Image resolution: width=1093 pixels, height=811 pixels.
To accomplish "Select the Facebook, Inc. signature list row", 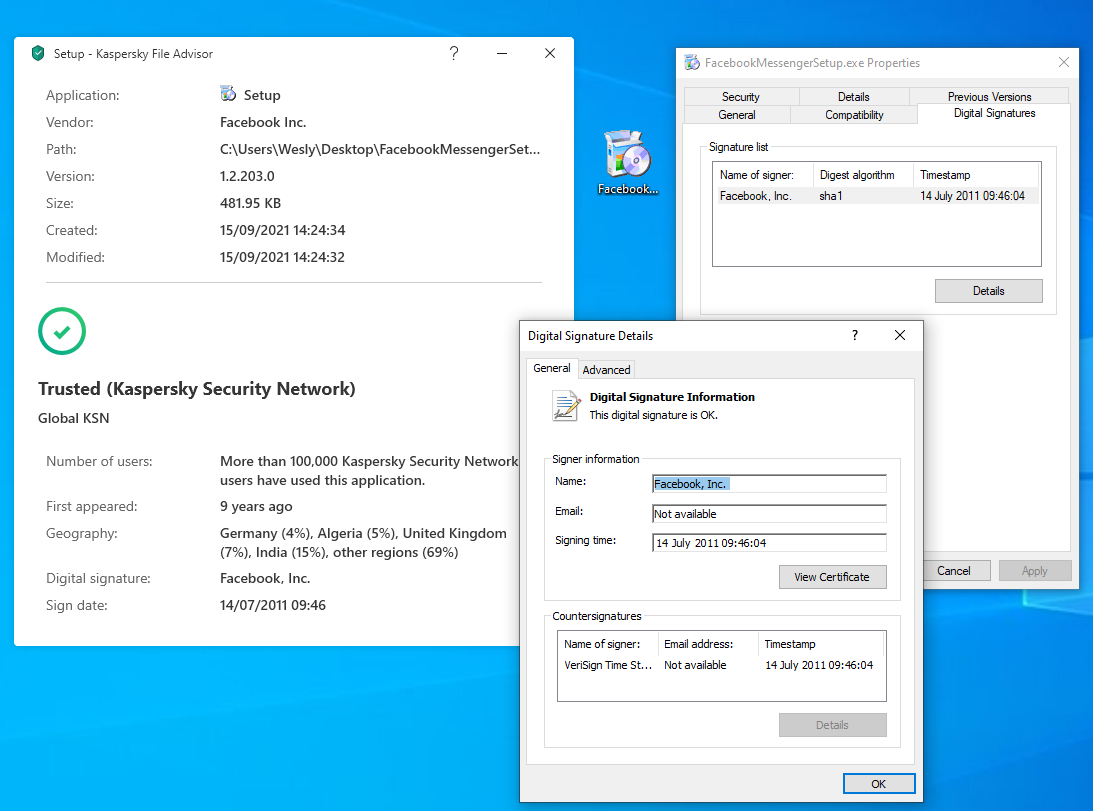I will pos(876,196).
